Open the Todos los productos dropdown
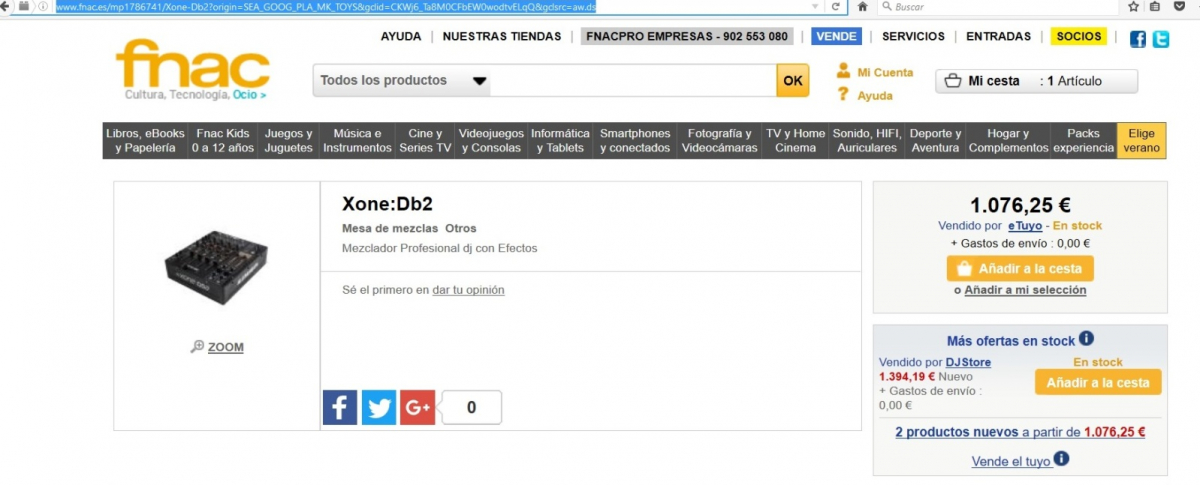Viewport: 1200px width, 485px height. pyautogui.click(x=402, y=81)
